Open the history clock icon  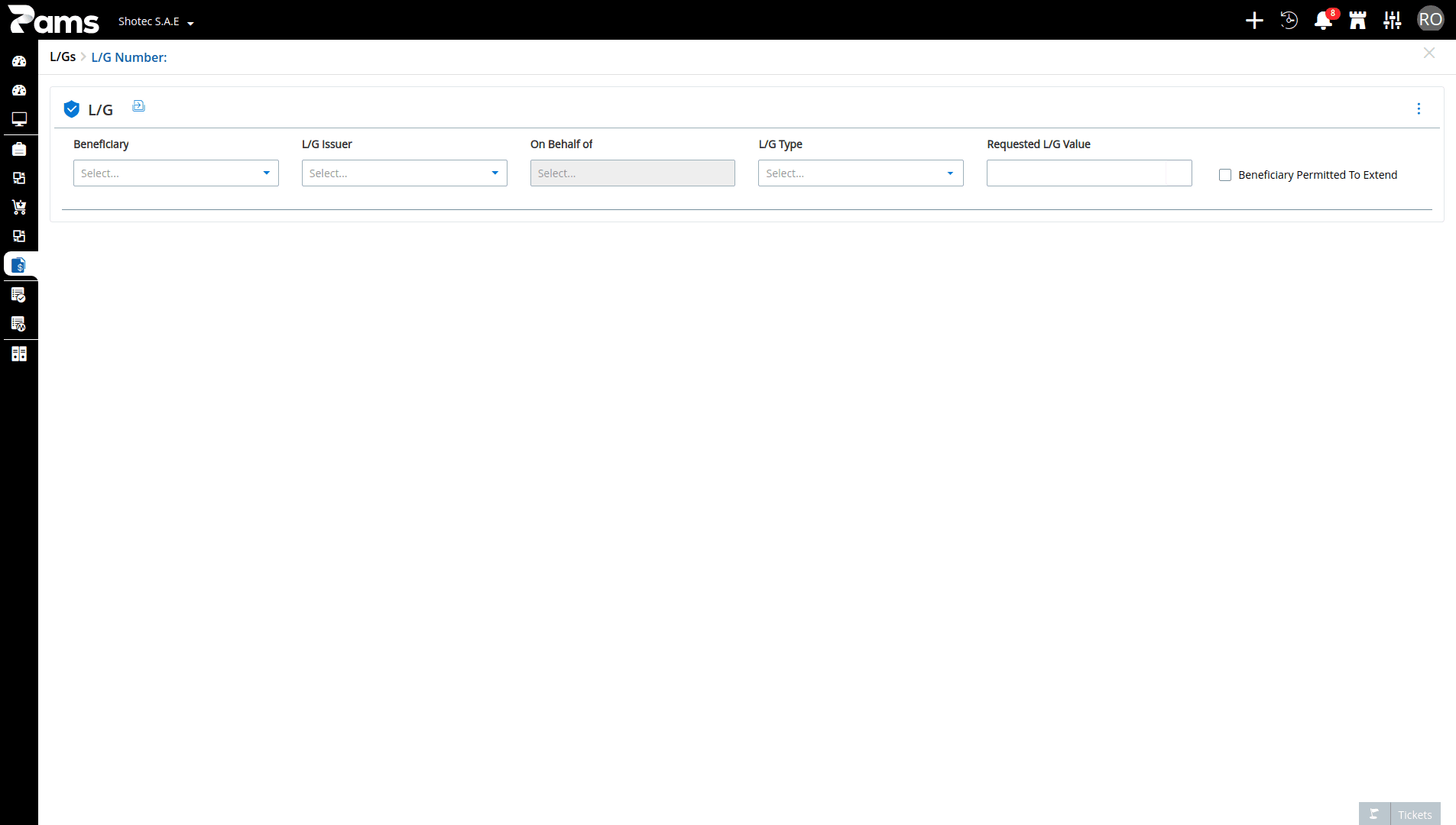click(x=1289, y=21)
